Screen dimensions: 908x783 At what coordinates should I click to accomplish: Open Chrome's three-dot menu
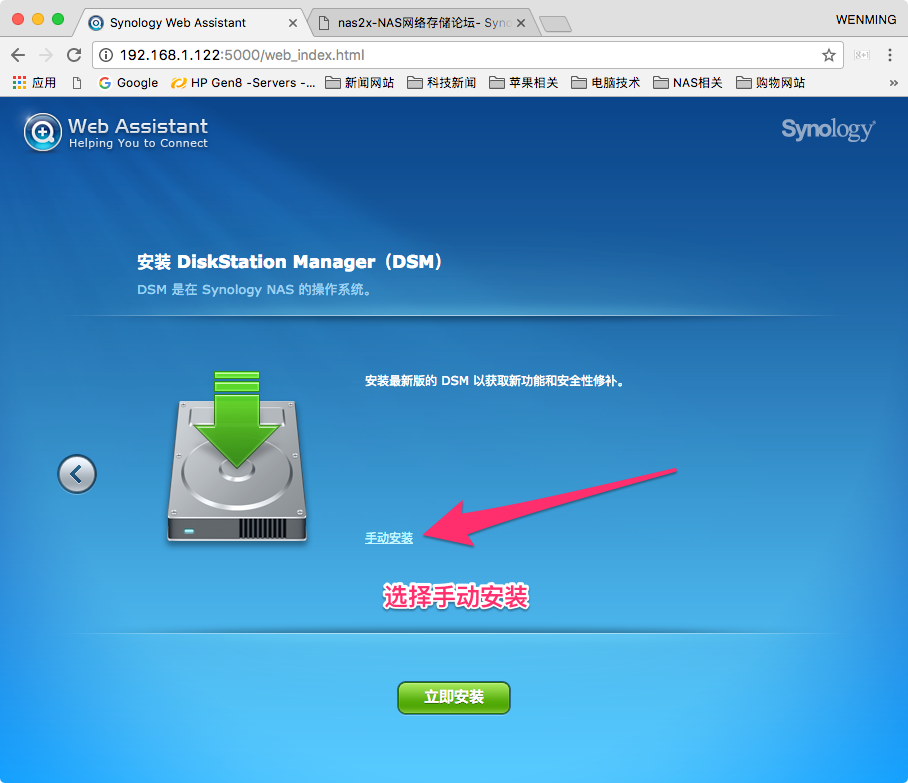click(x=891, y=56)
